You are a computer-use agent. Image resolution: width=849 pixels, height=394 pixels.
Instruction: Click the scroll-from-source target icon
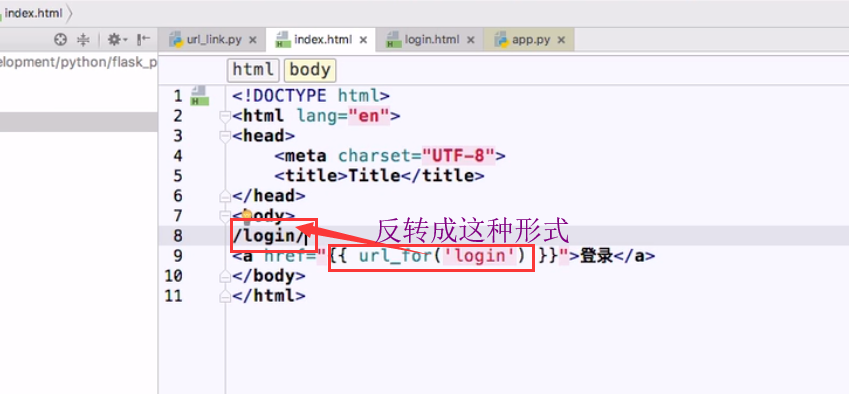click(60, 40)
